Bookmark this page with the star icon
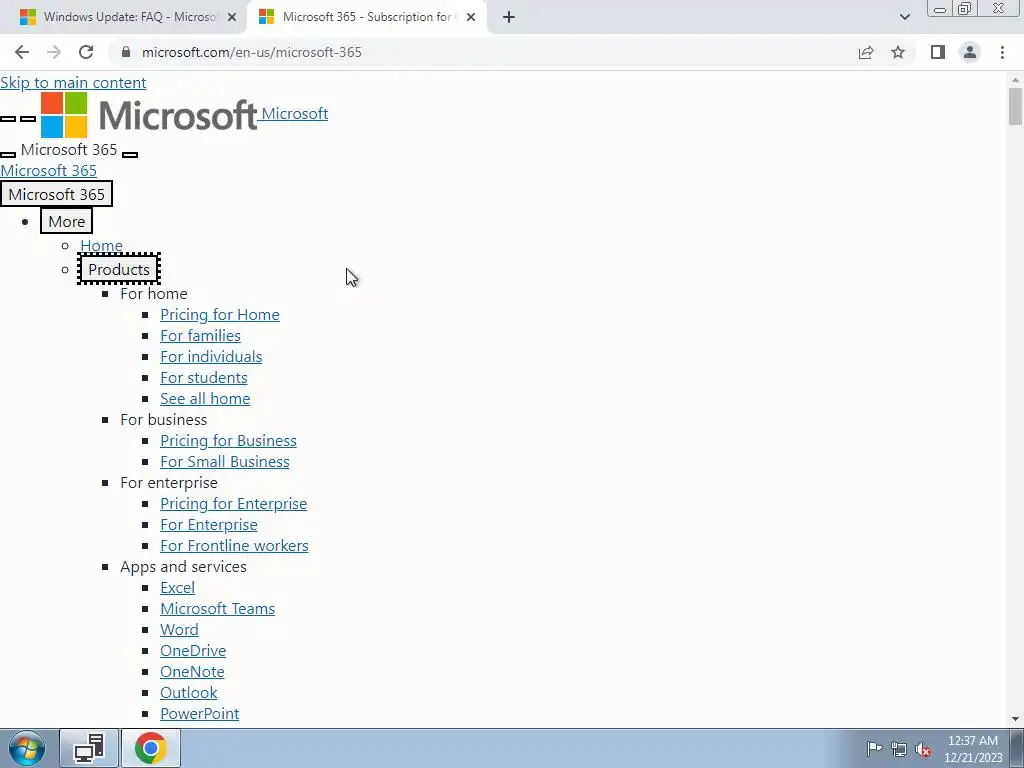This screenshot has height=768, width=1024. point(898,52)
